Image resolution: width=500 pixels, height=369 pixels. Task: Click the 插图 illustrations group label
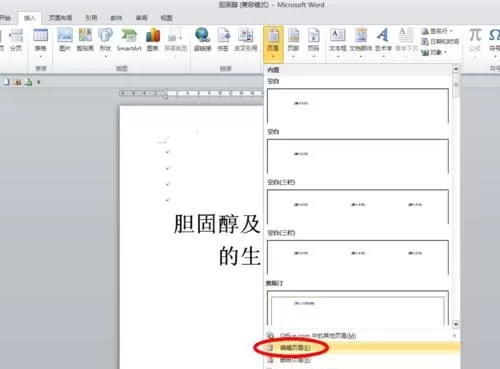[x=122, y=68]
